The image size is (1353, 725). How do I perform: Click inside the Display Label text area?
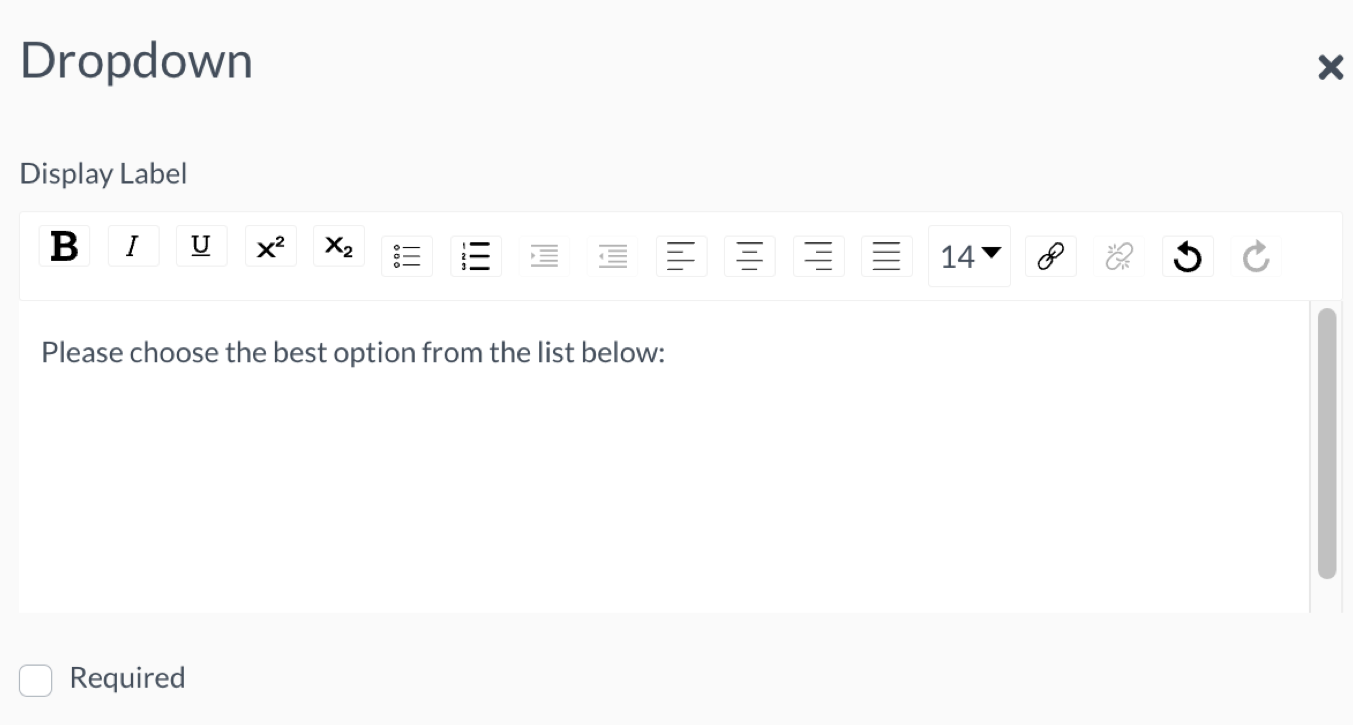click(x=664, y=457)
